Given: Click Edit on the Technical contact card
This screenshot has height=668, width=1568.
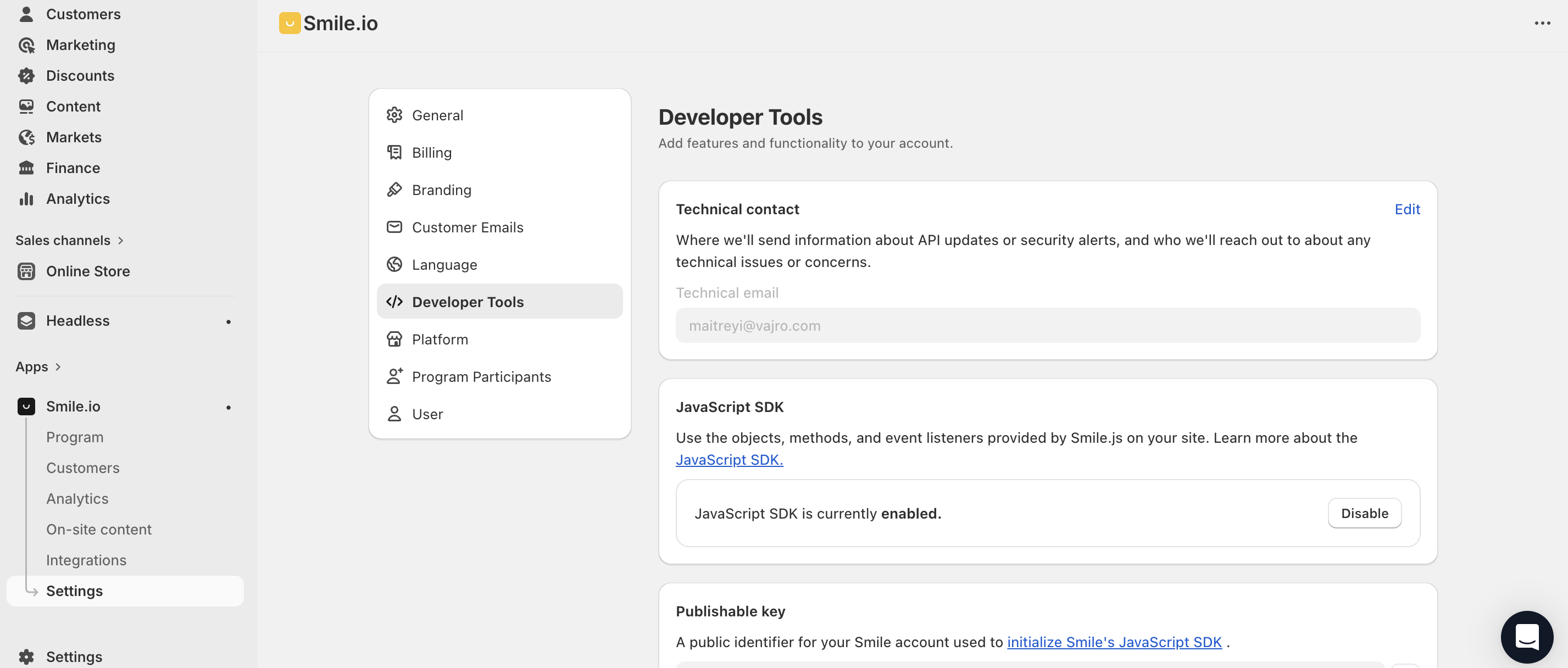Looking at the screenshot, I should pyautogui.click(x=1406, y=209).
